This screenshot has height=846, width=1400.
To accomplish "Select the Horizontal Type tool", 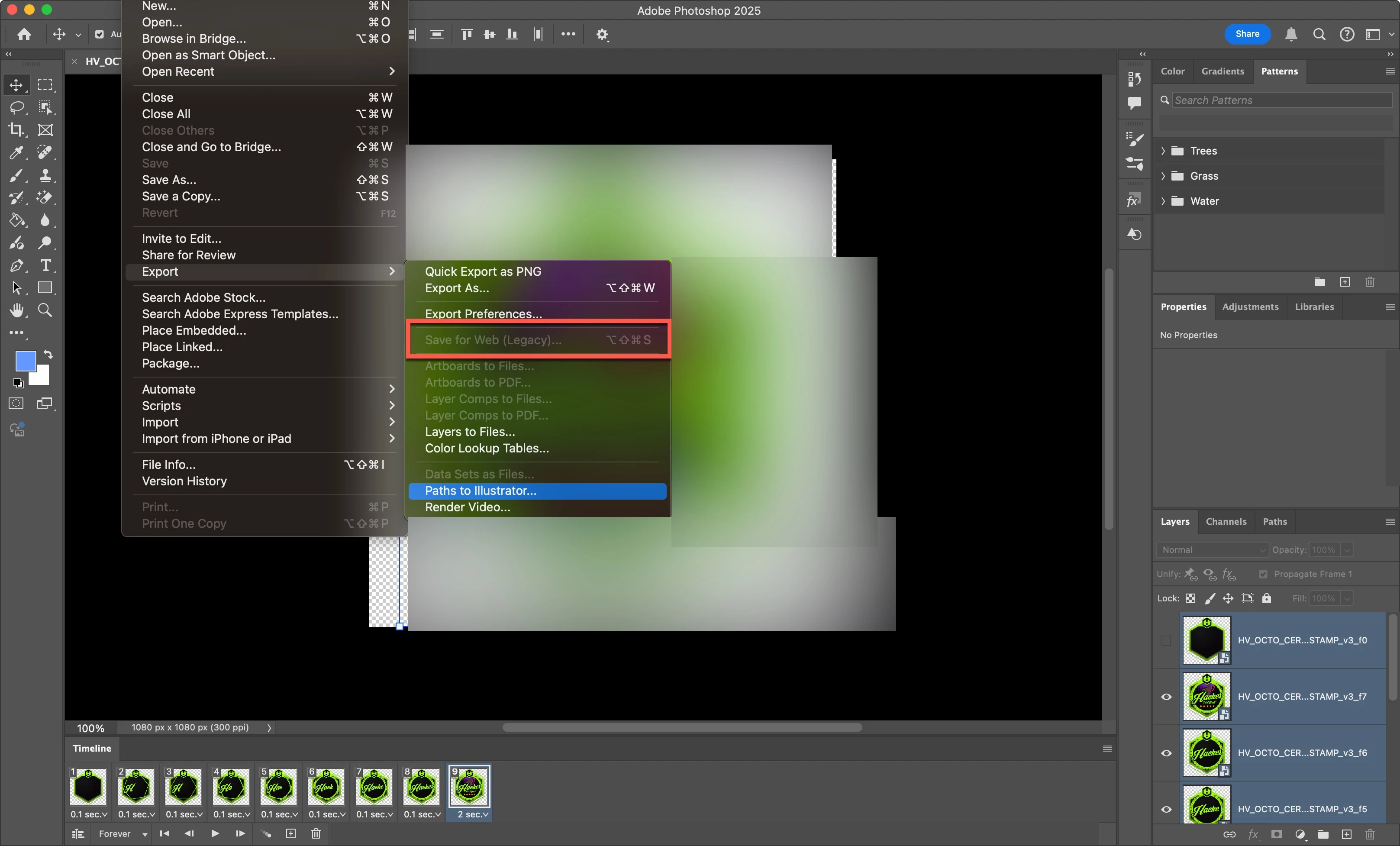I will 45,265.
